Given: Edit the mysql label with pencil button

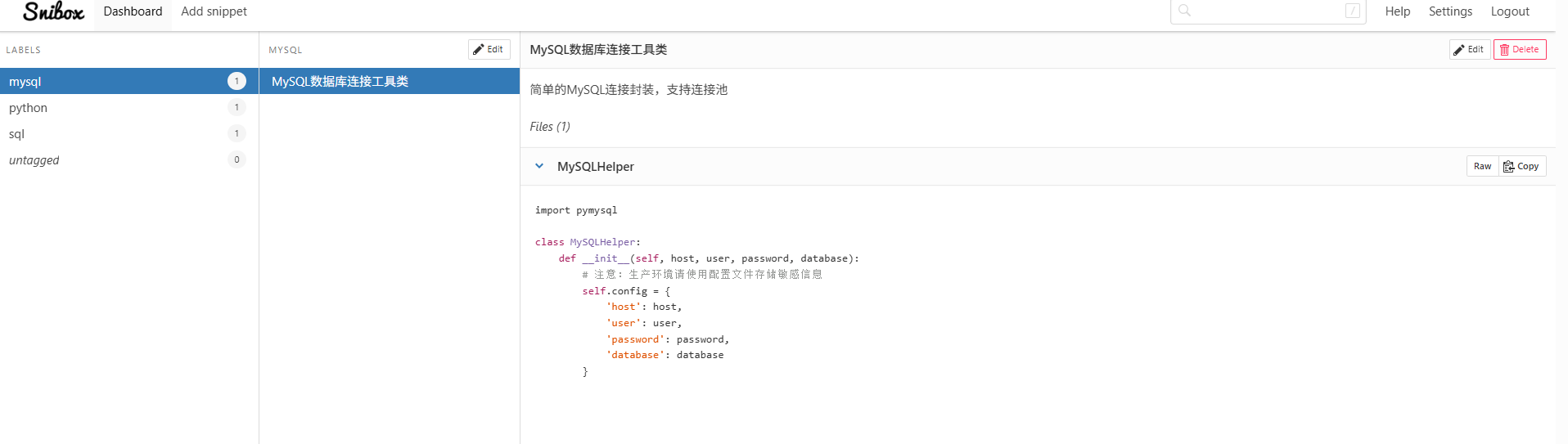Looking at the screenshot, I should (489, 49).
